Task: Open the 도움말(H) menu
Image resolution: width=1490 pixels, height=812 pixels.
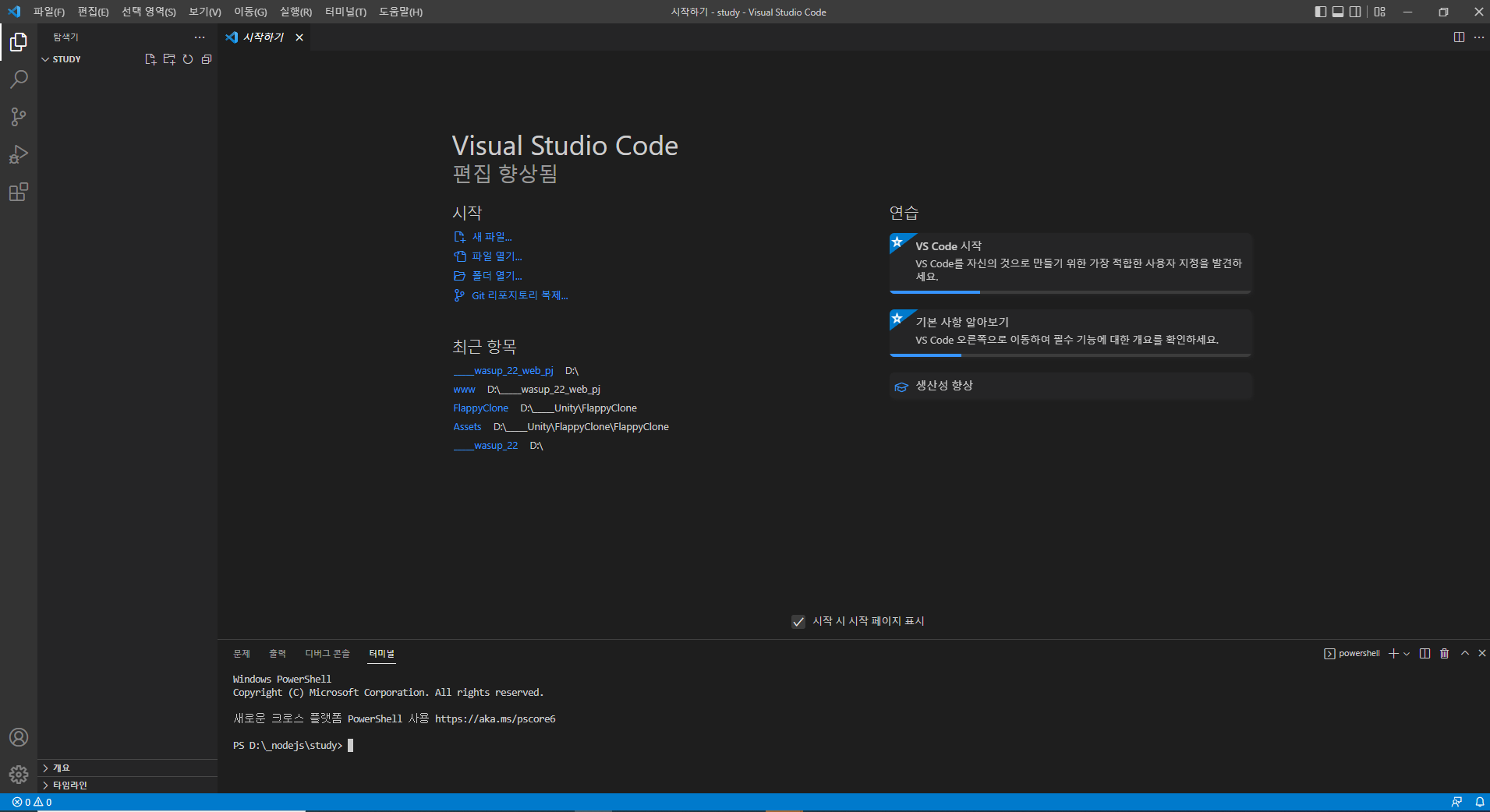Action: [401, 12]
